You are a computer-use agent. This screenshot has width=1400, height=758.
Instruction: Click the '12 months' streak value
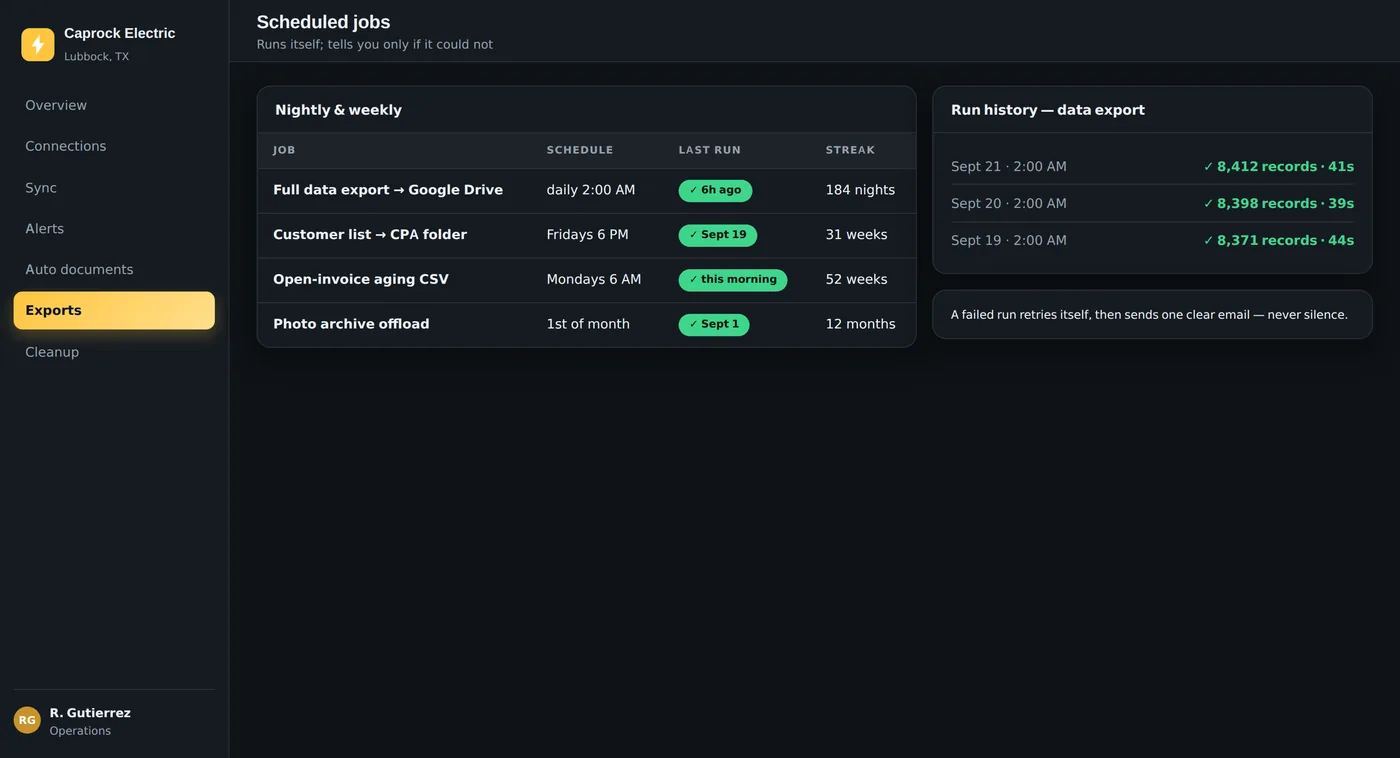coord(860,324)
